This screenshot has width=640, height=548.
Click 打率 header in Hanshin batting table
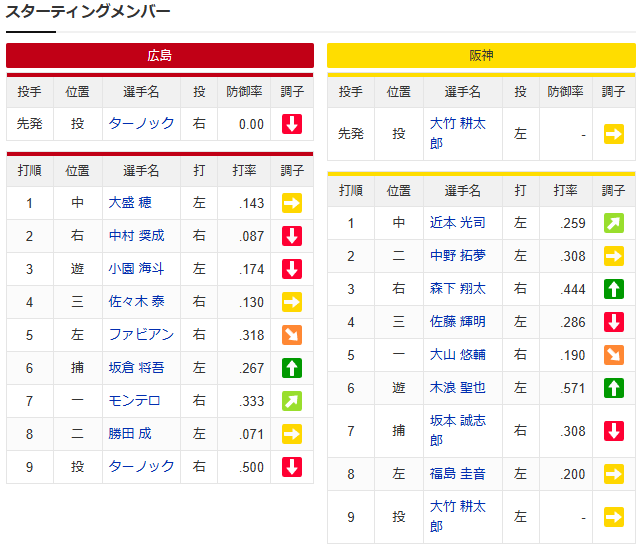coord(565,191)
